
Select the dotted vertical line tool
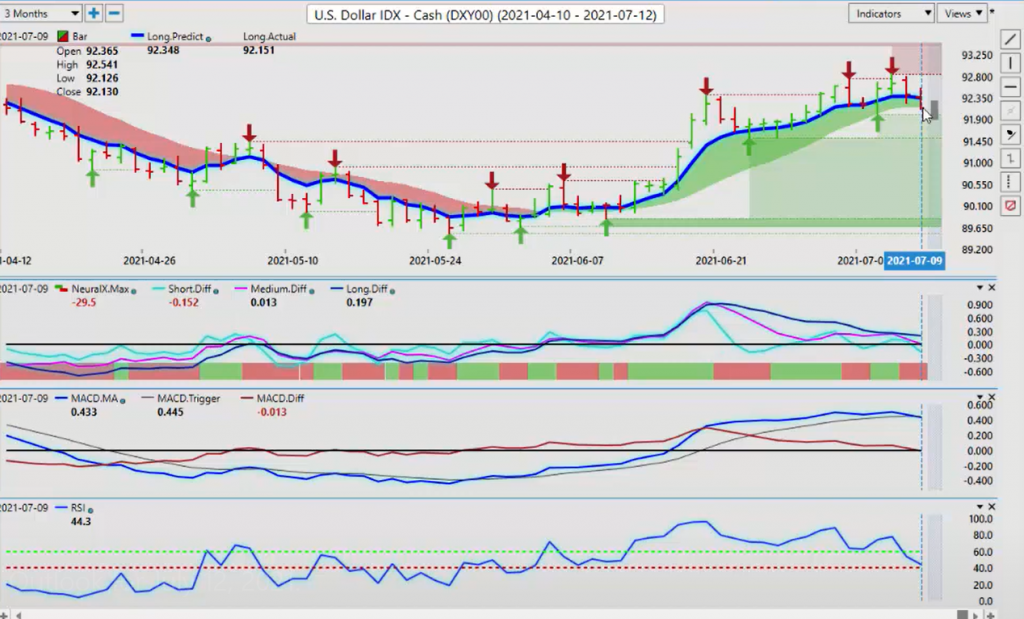1010,182
